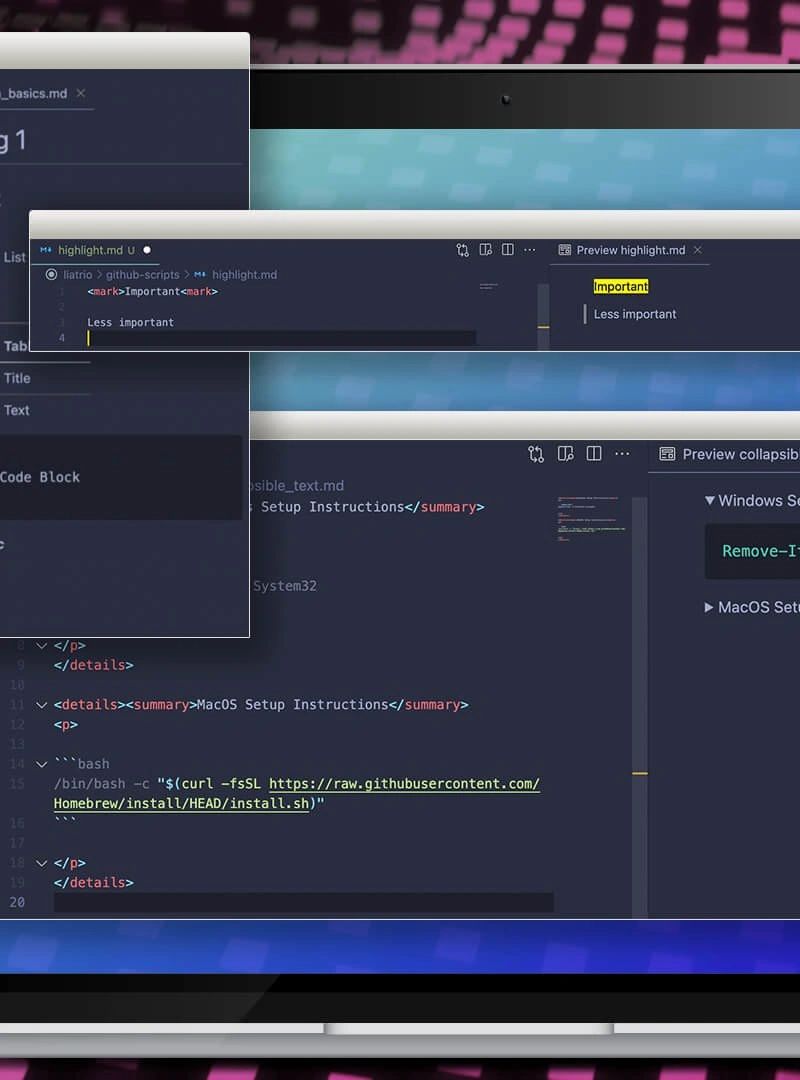
Task: Close the Preview highlight.md tab
Action: [698, 250]
